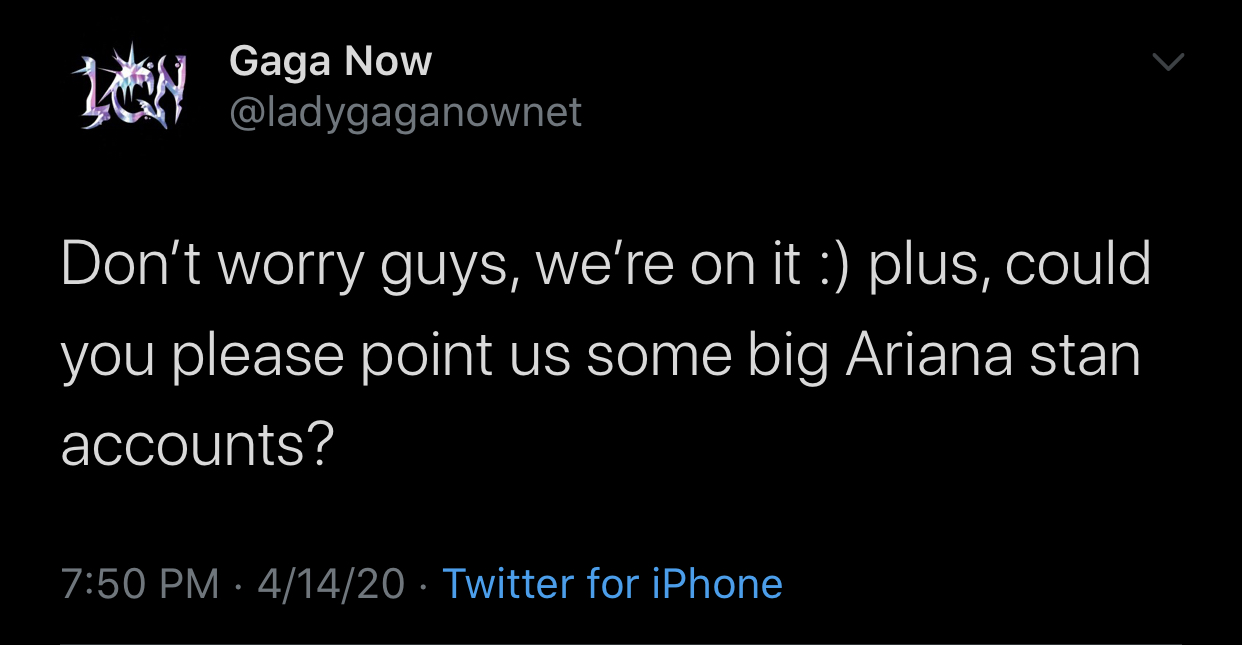Viewport: 1242px width, 645px height.
Task: Click the Gaga Now display name
Action: tap(330, 62)
